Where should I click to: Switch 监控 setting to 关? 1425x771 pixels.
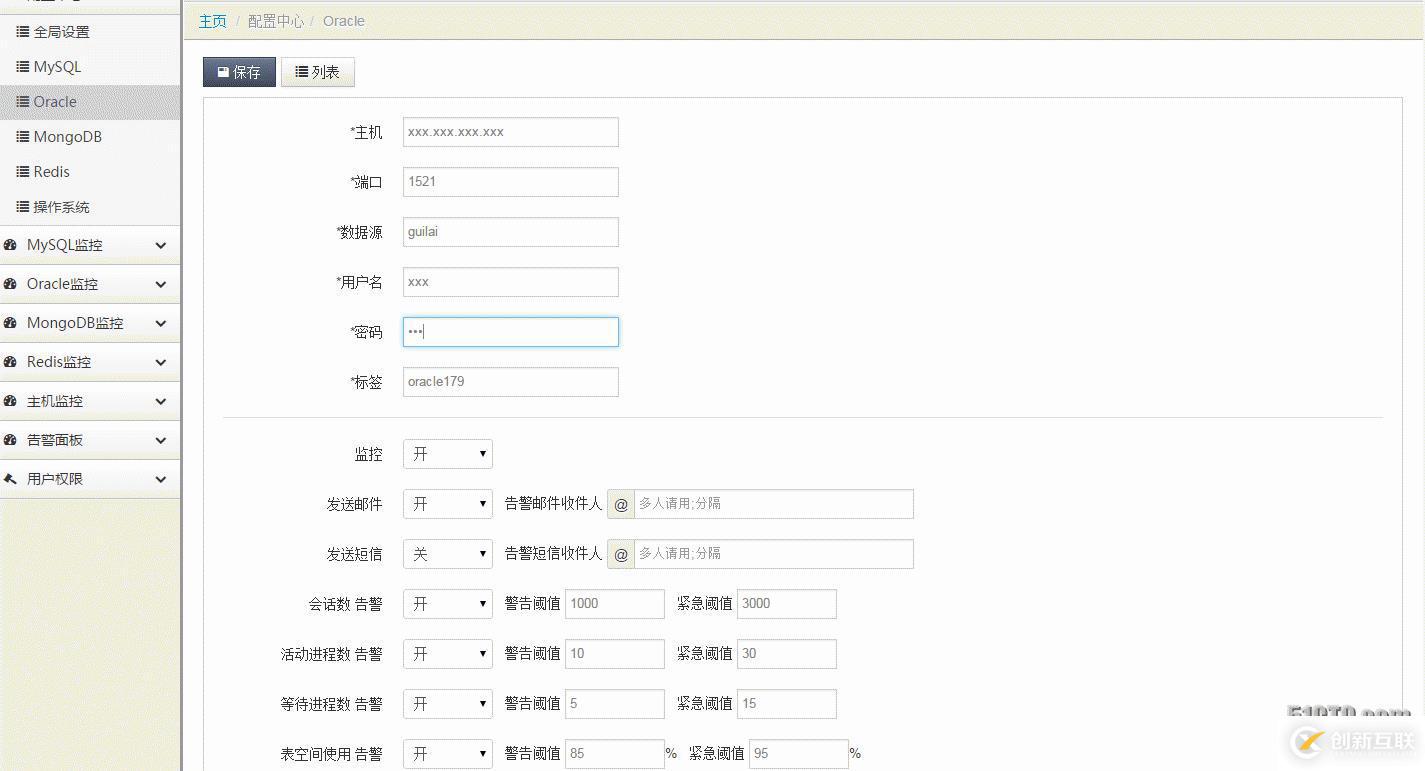(447, 453)
